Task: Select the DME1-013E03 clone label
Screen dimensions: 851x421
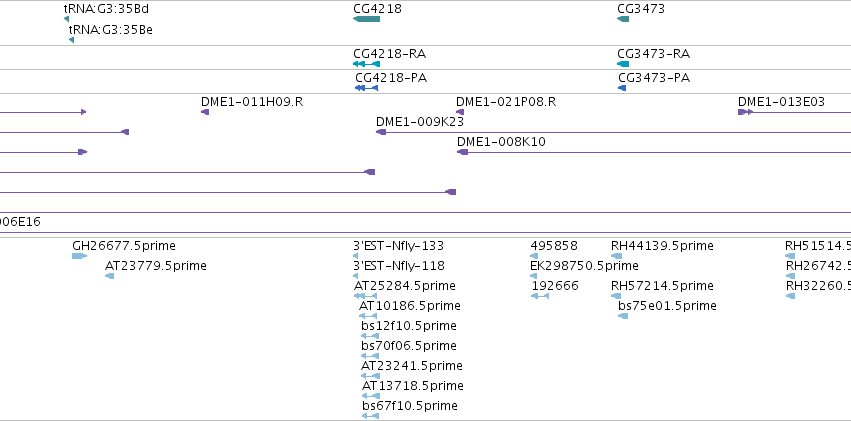Action: point(781,102)
